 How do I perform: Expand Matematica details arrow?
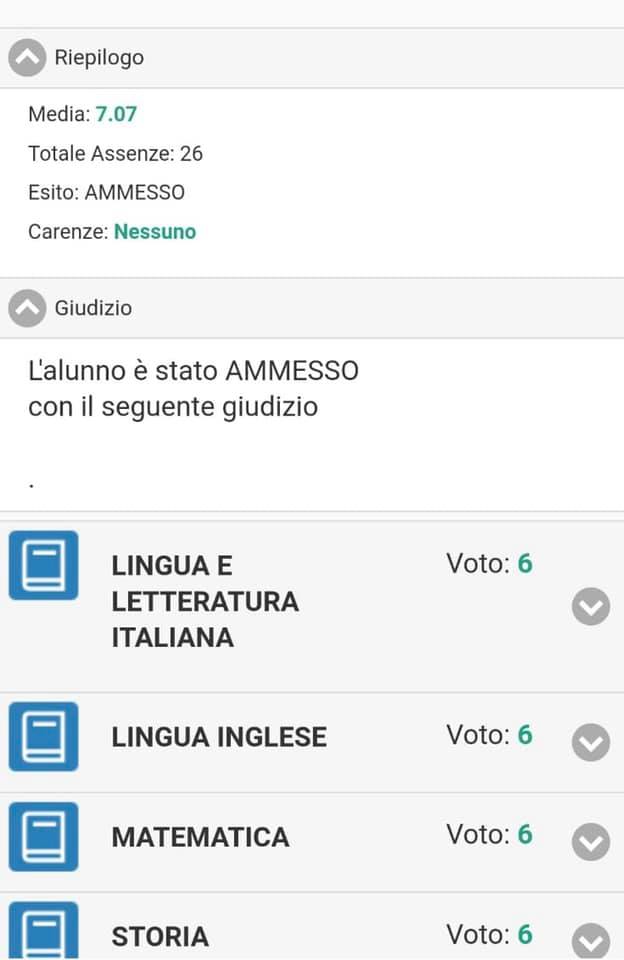pyautogui.click(x=591, y=842)
